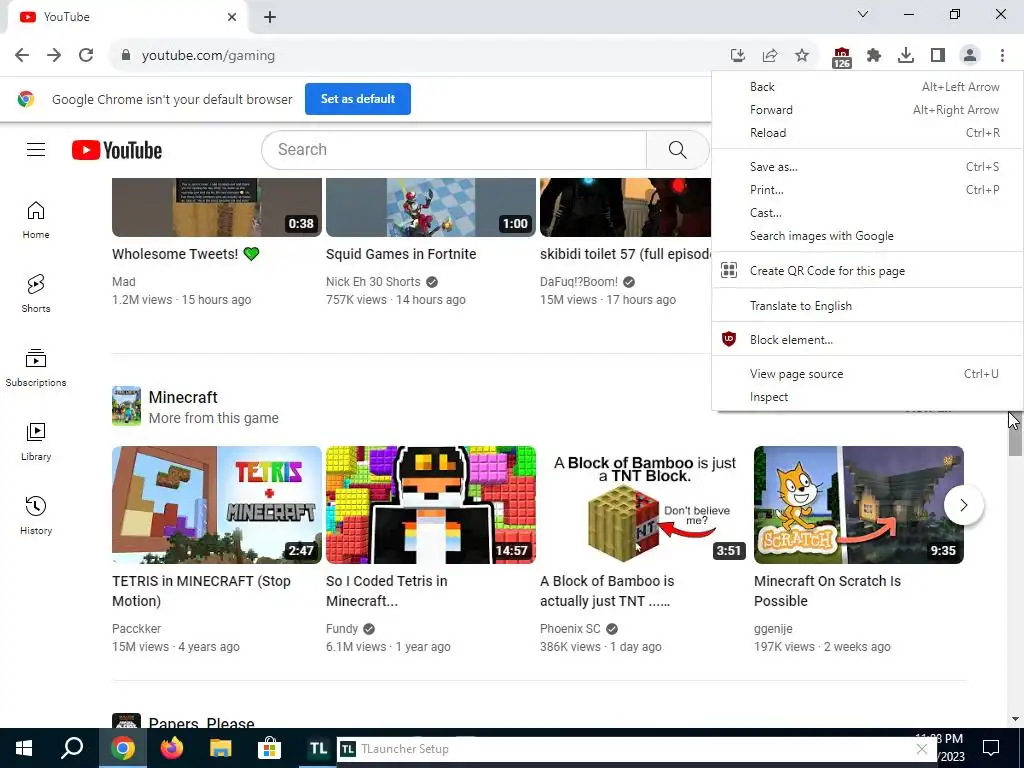The height and width of the screenshot is (768, 1024).
Task: Click the TLauncher taskbar icon
Action: 318,748
